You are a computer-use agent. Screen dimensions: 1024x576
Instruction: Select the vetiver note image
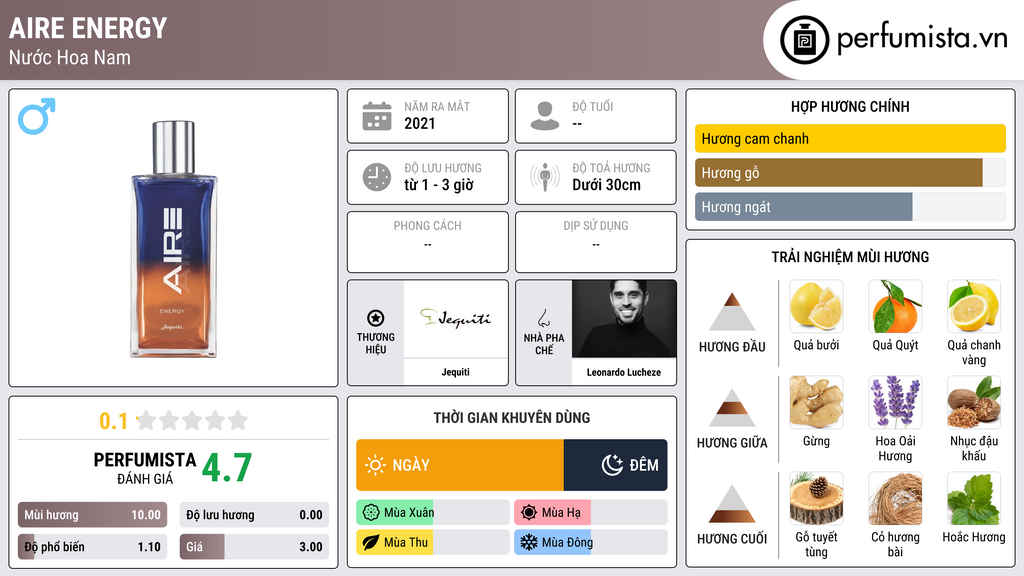(895, 498)
